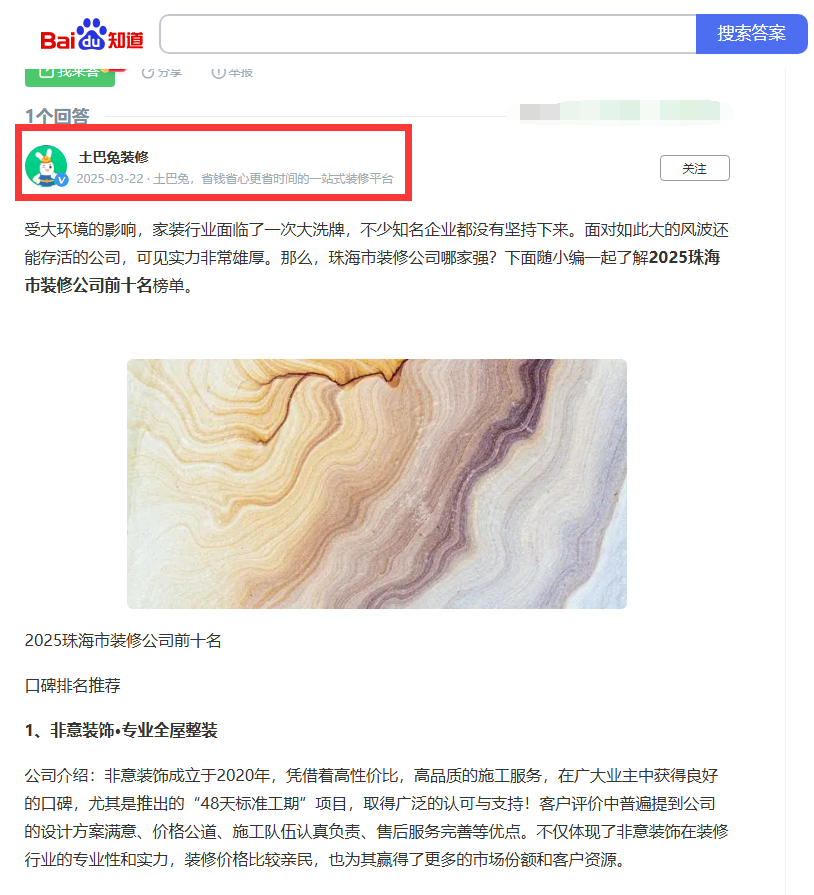Click the author tagline 土巴兔，省钱省心更省时间
Image resolution: width=814 pixels, height=895 pixels.
273,179
